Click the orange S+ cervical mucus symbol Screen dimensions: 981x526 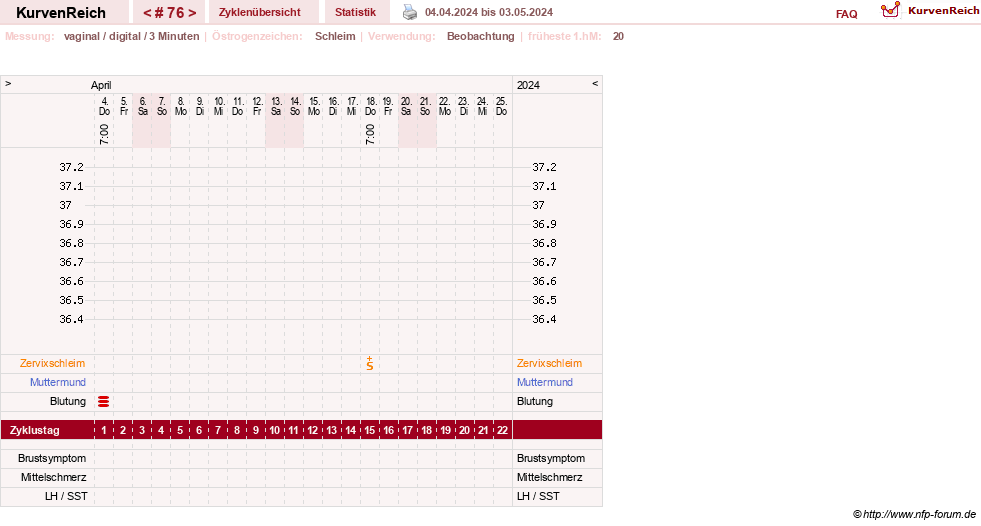pos(370,363)
